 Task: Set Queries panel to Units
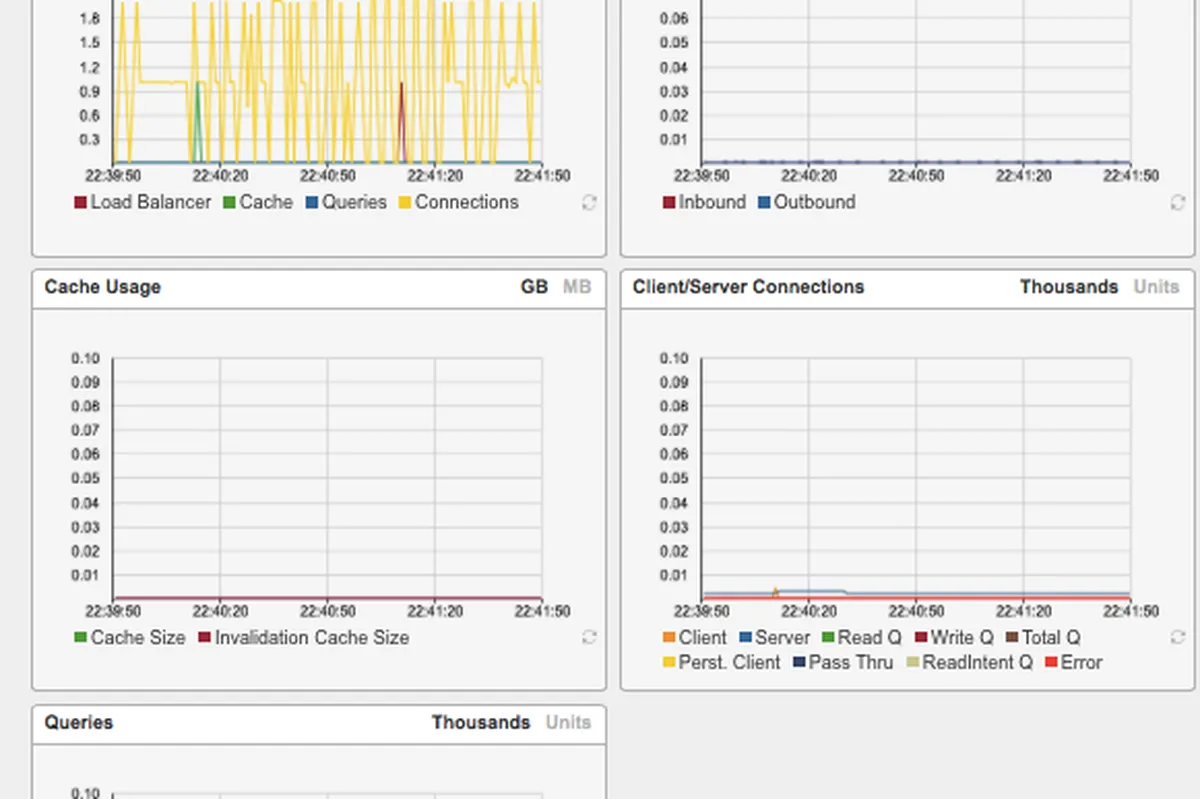(x=568, y=722)
